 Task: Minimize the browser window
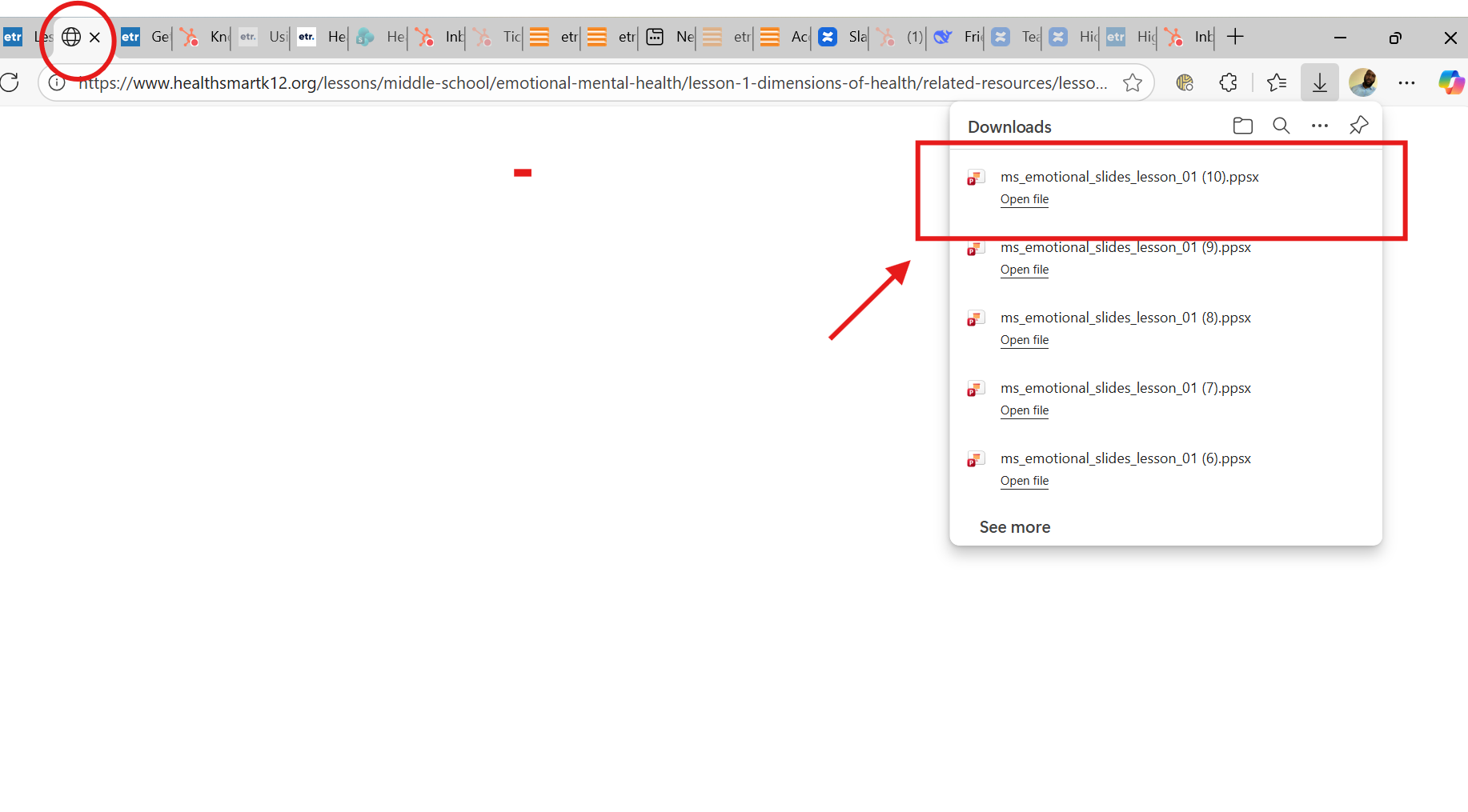1341,37
